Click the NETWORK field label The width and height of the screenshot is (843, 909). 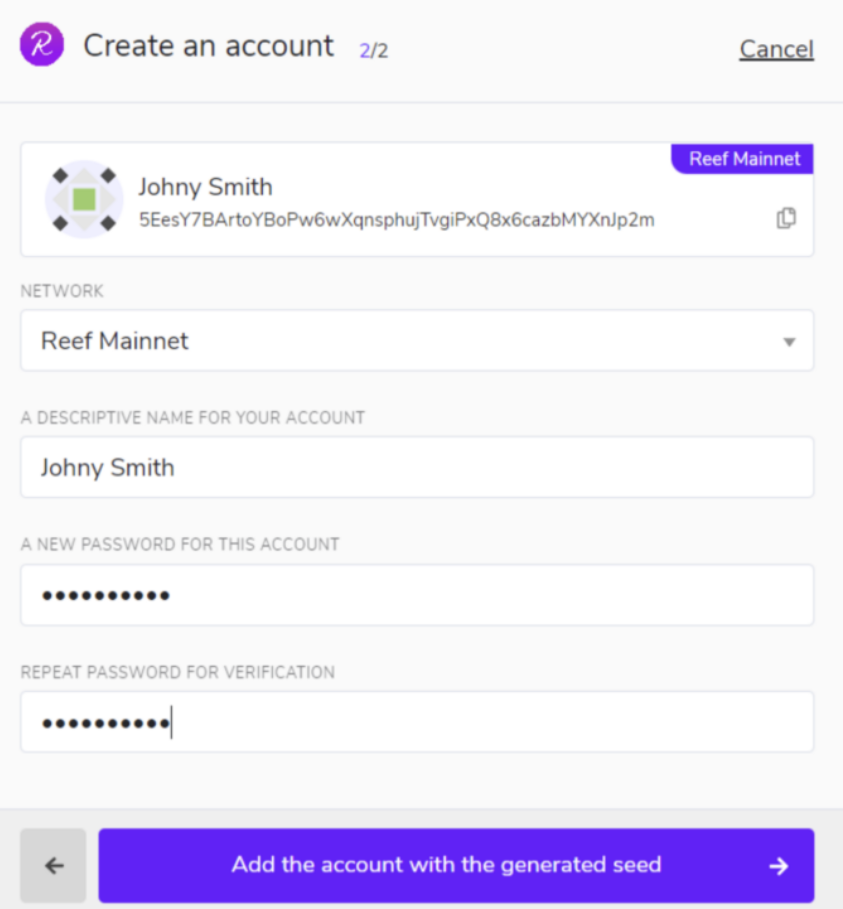pos(62,291)
